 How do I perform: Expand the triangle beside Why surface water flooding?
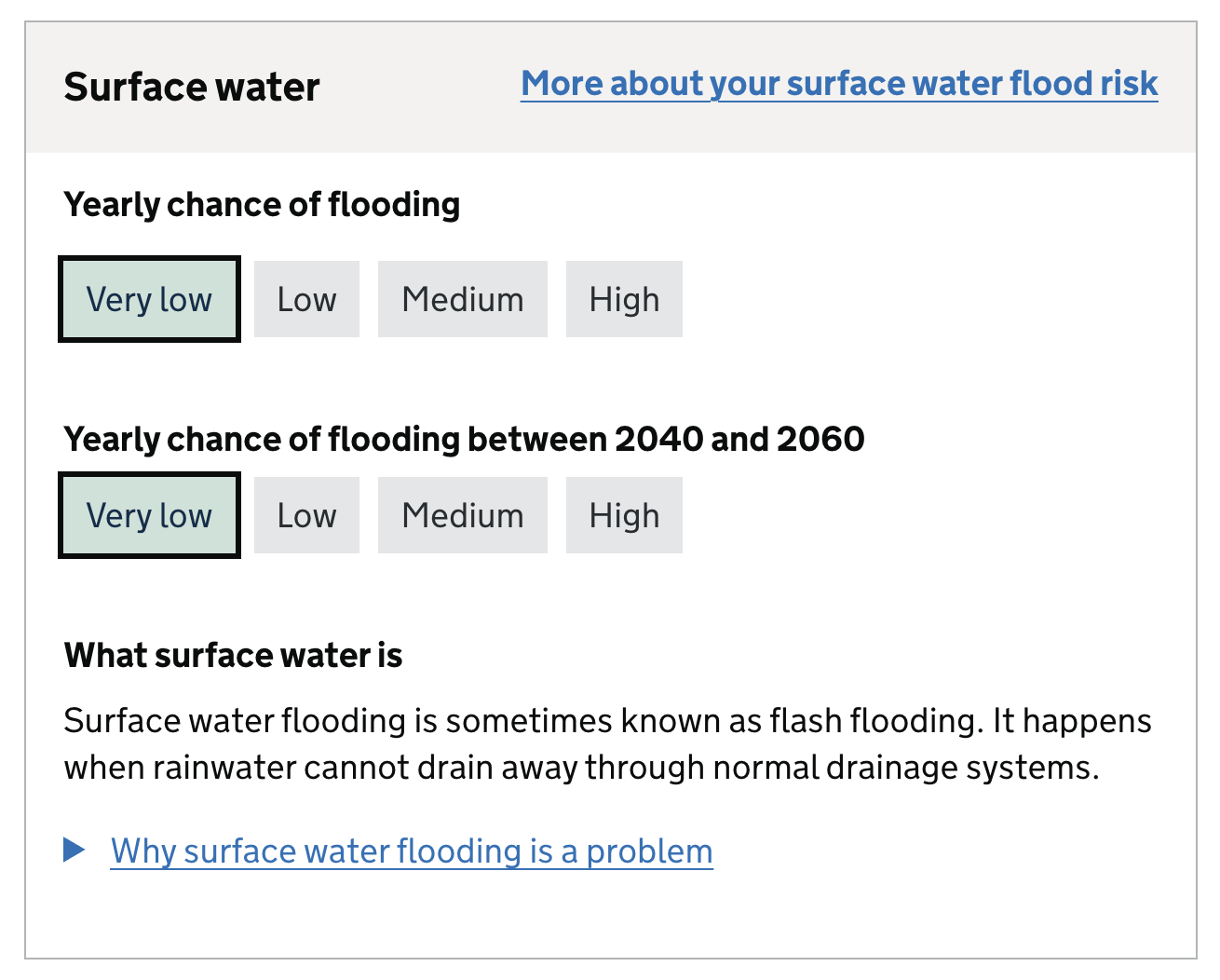click(75, 850)
